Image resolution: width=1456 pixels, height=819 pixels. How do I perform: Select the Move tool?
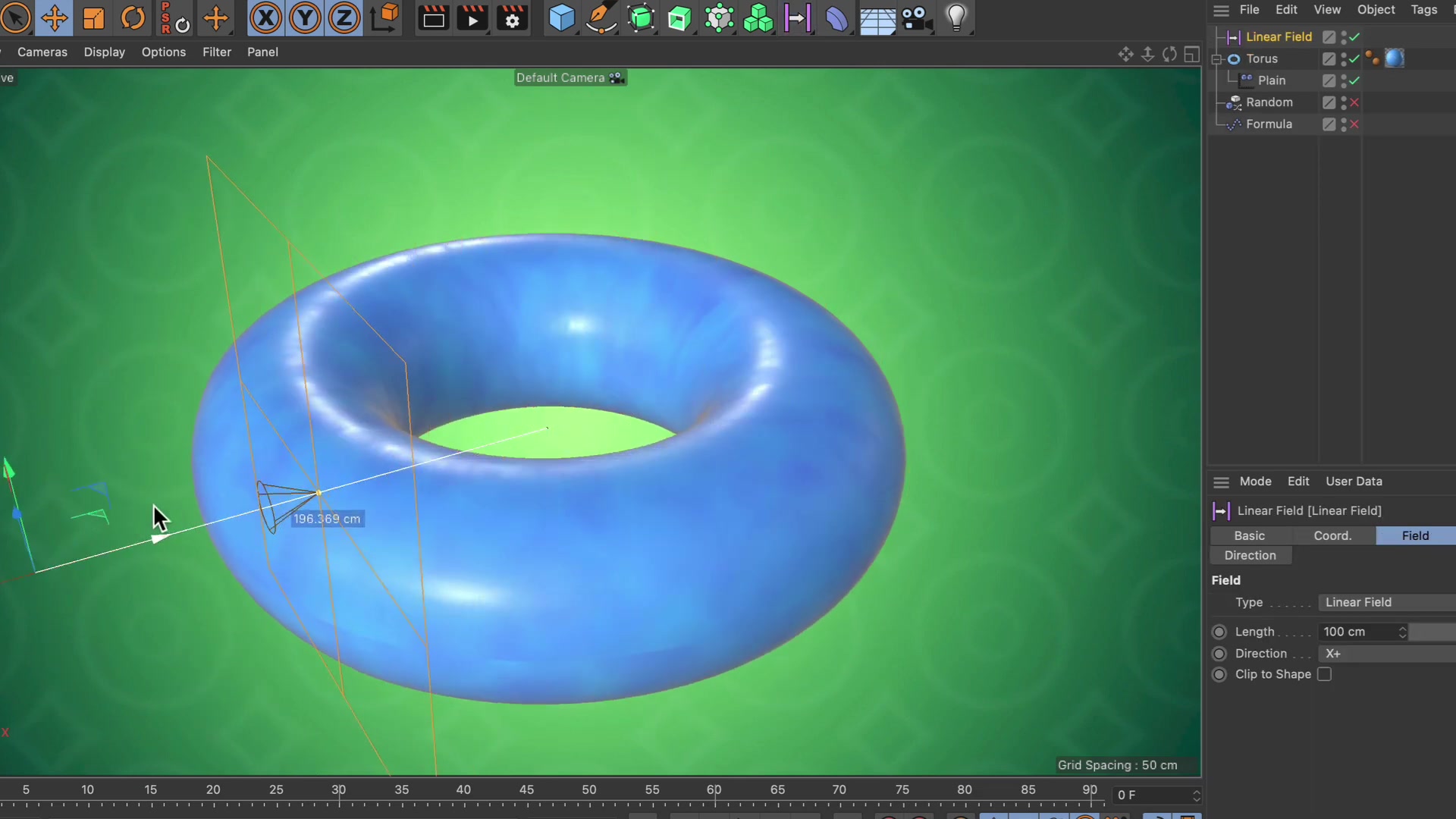point(54,17)
